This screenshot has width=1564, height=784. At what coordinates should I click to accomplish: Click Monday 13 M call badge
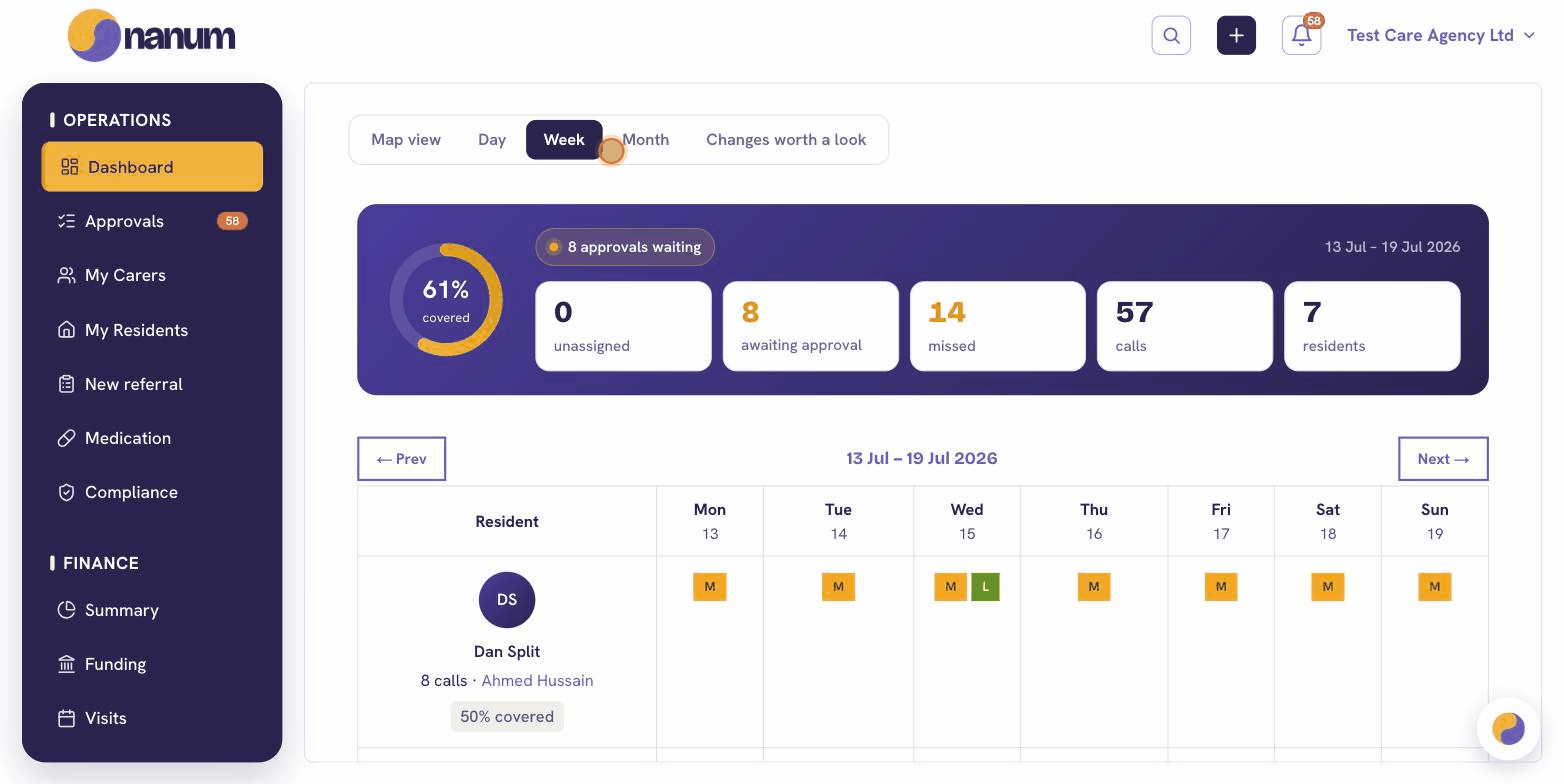click(710, 586)
